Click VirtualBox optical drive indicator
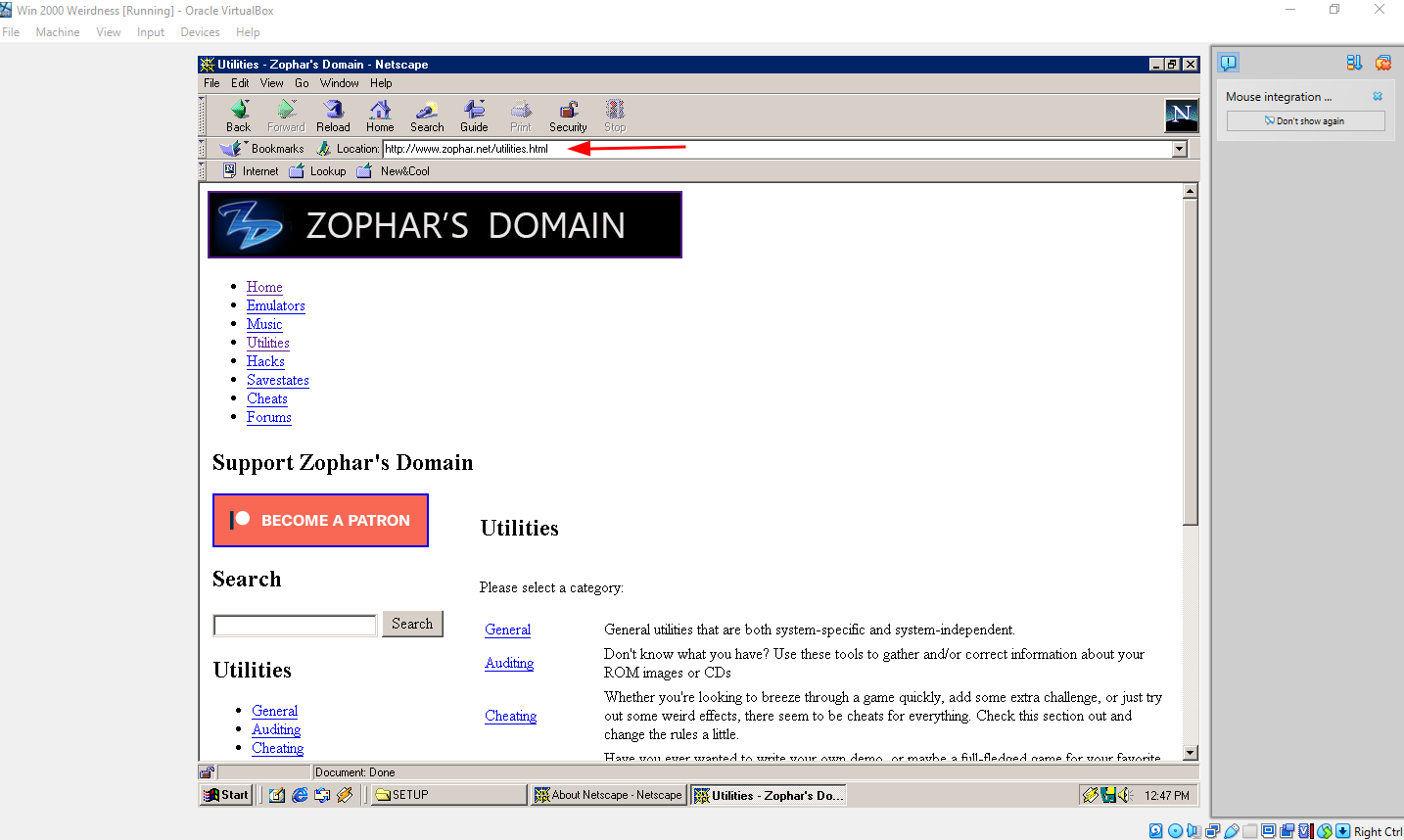1404x840 pixels. point(1175,831)
